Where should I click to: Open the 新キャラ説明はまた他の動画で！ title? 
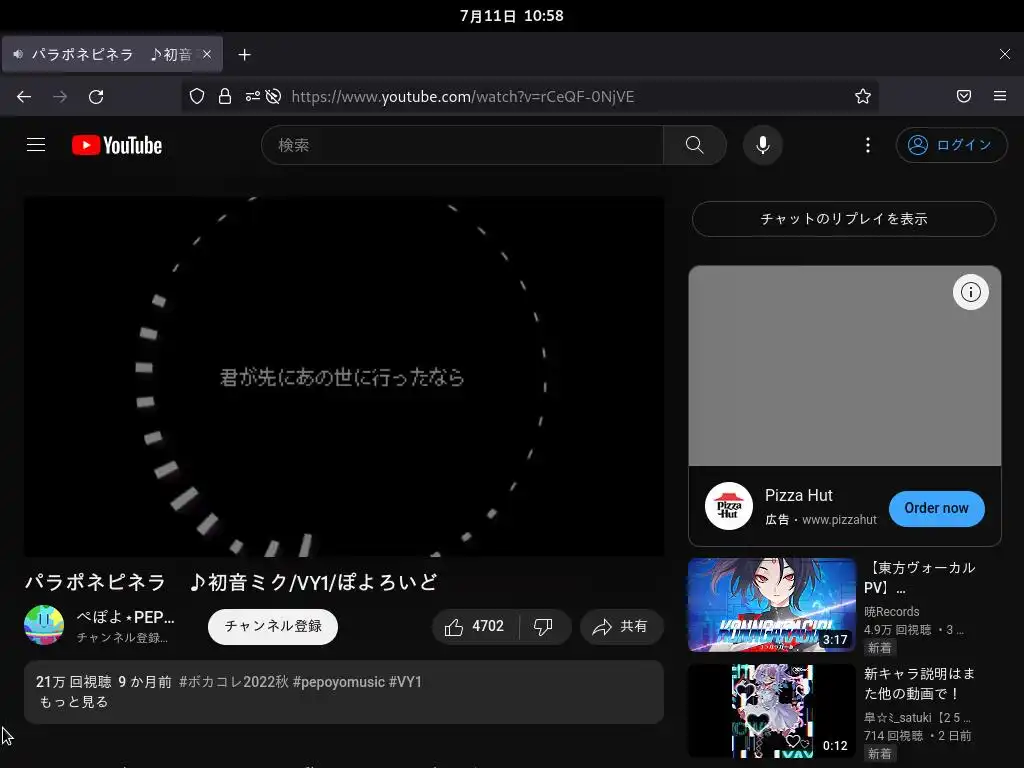[x=920, y=683]
